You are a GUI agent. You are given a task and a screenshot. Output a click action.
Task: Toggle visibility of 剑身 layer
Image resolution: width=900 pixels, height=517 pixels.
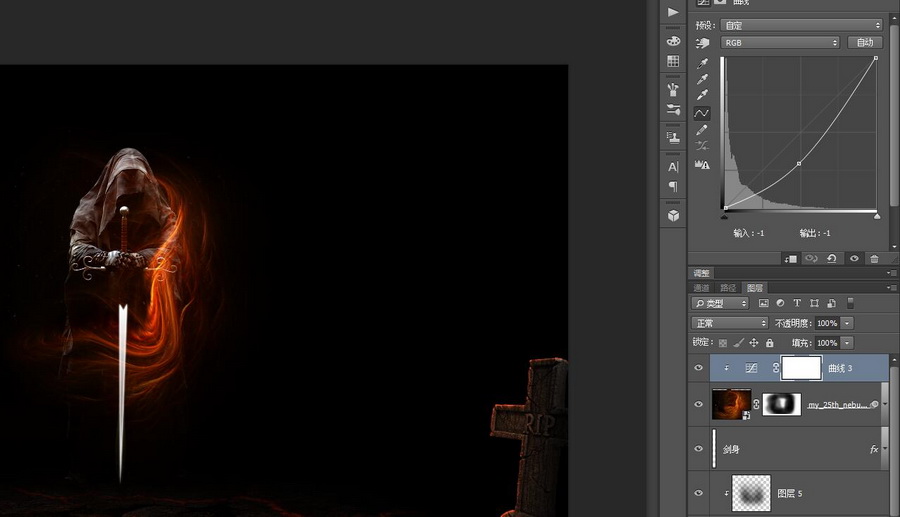[699, 449]
